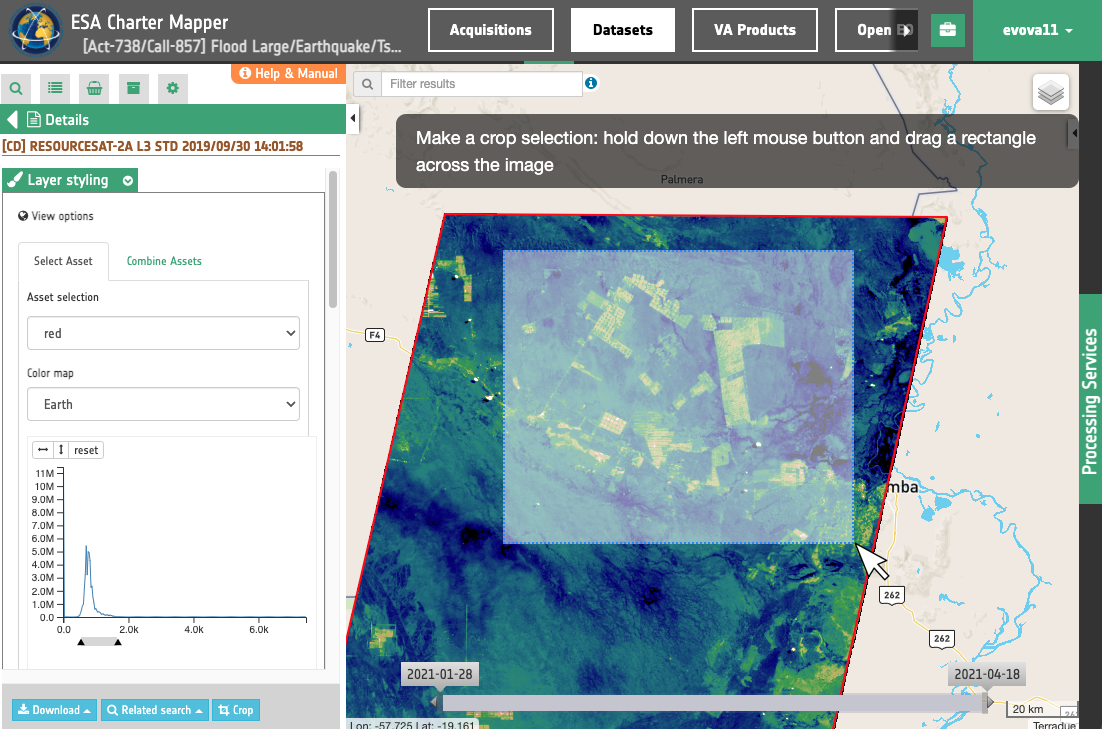This screenshot has width=1102, height=729.
Task: Open the archive box panel icon
Action: (134, 89)
